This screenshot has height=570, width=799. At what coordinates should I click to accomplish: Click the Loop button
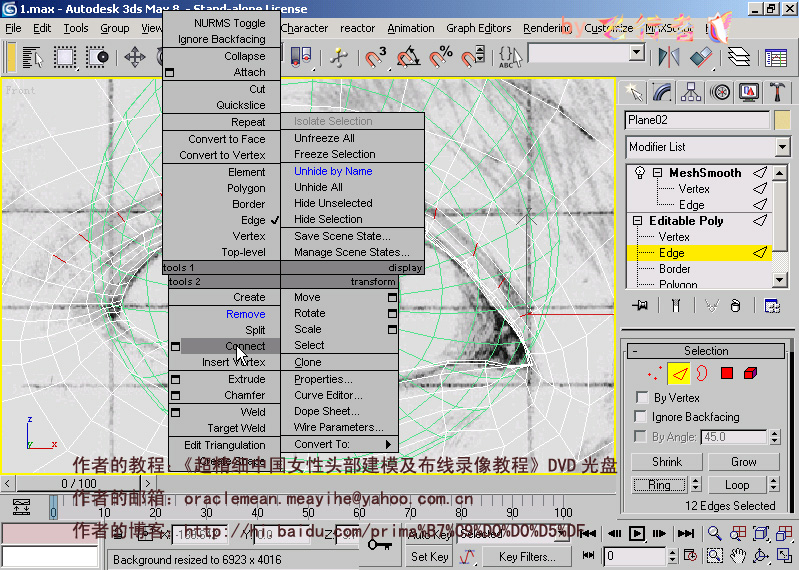[737, 485]
